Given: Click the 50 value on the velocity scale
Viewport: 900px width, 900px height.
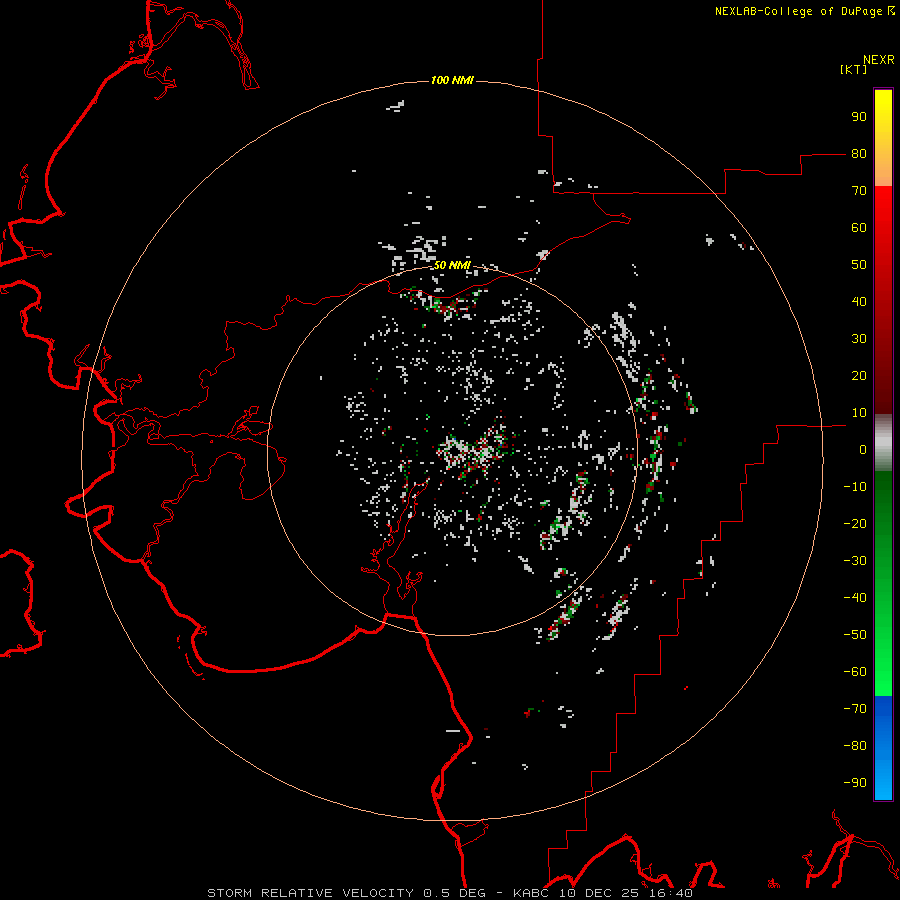Looking at the screenshot, I should click(859, 265).
